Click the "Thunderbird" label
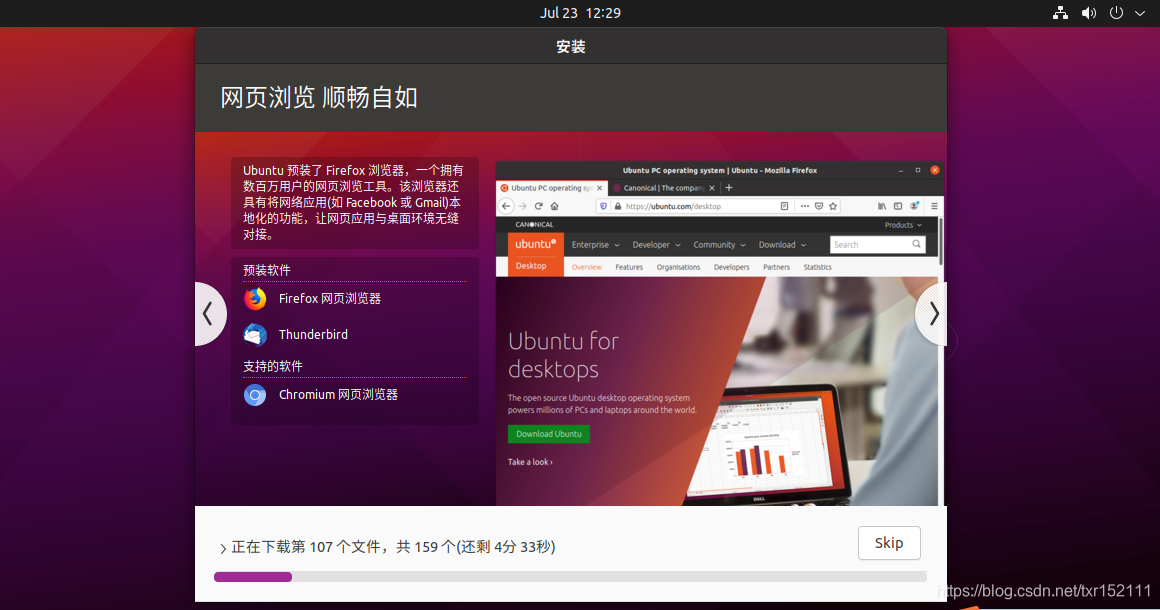 (313, 335)
